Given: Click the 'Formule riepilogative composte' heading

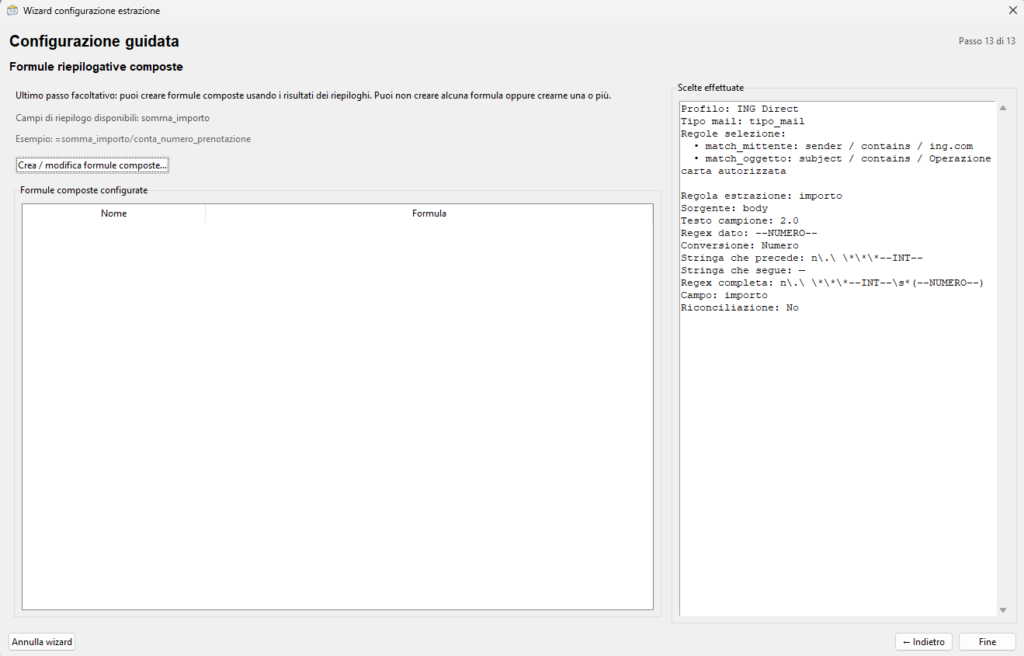Looking at the screenshot, I should 96,67.
